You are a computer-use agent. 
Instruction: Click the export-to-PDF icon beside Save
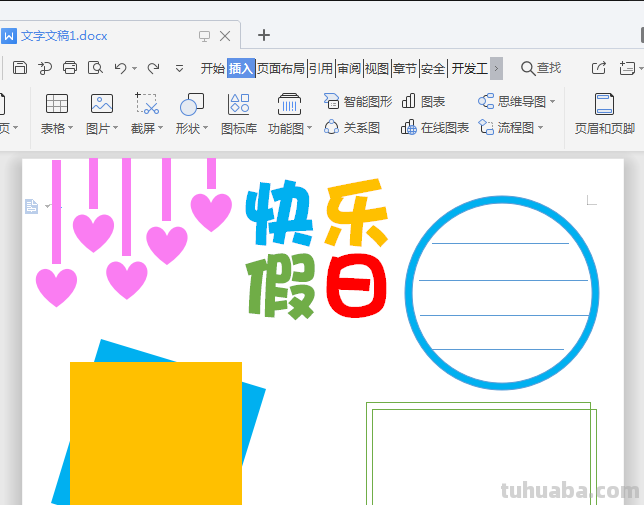(45, 68)
